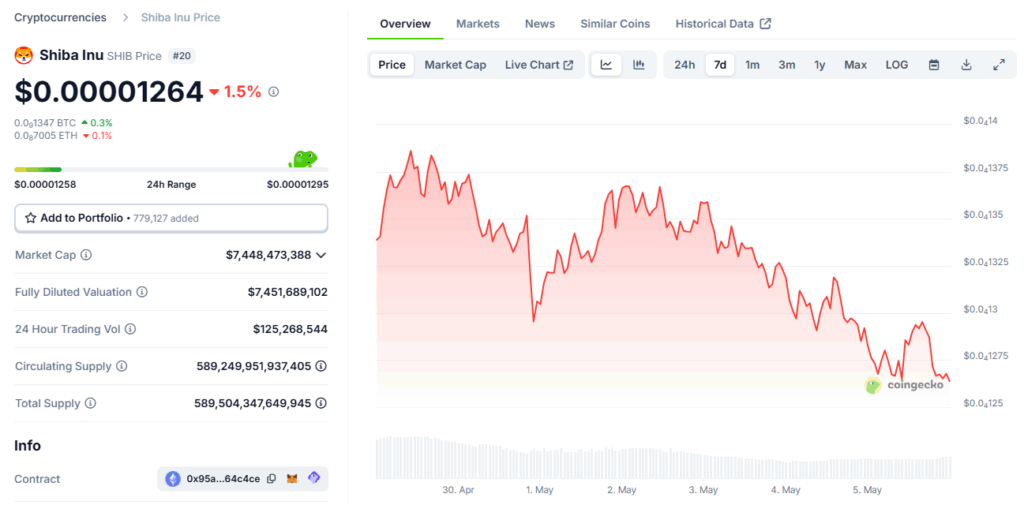Open the Overview tab
This screenshot has width=1024, height=505.
tap(406, 24)
